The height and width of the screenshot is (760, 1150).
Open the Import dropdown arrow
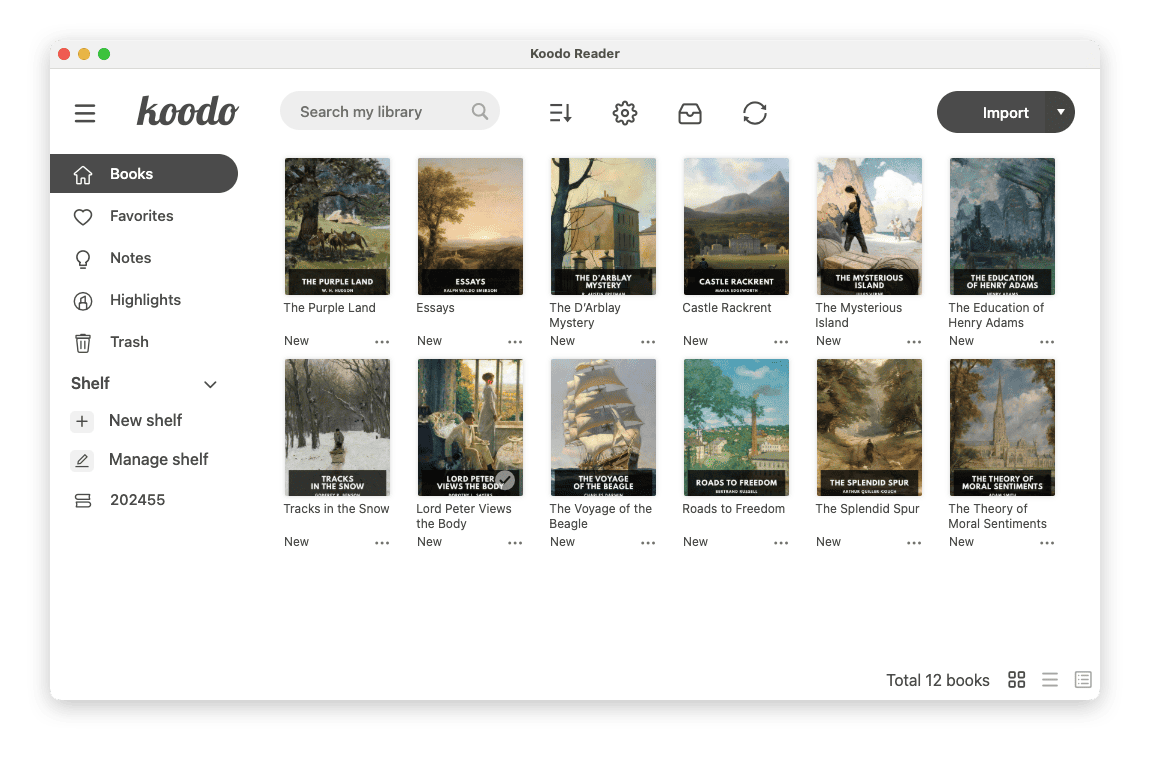(1060, 112)
